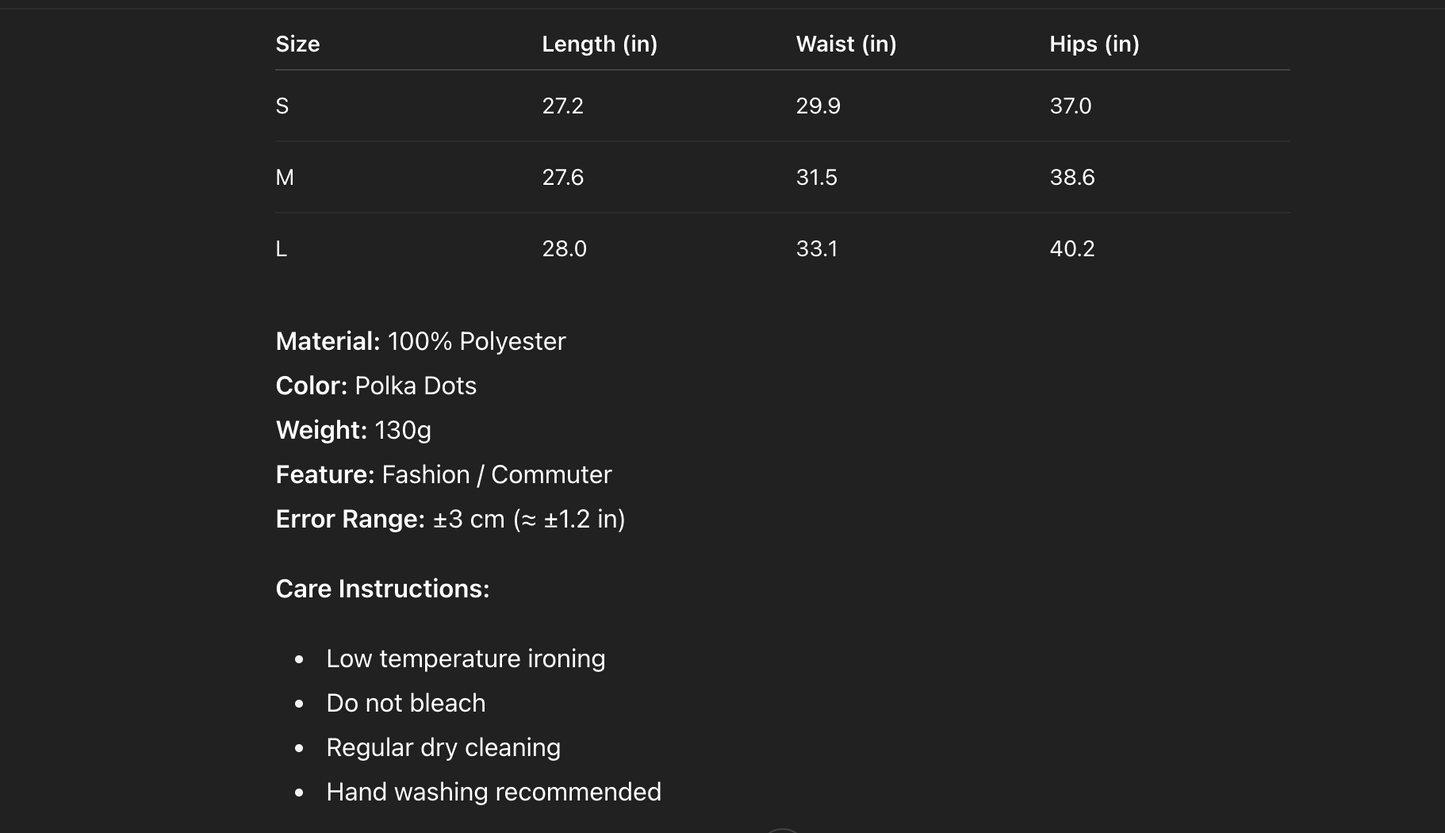Image resolution: width=1445 pixels, height=833 pixels.
Task: Click the Feature Fashion / Commuter line
Action: (x=443, y=475)
